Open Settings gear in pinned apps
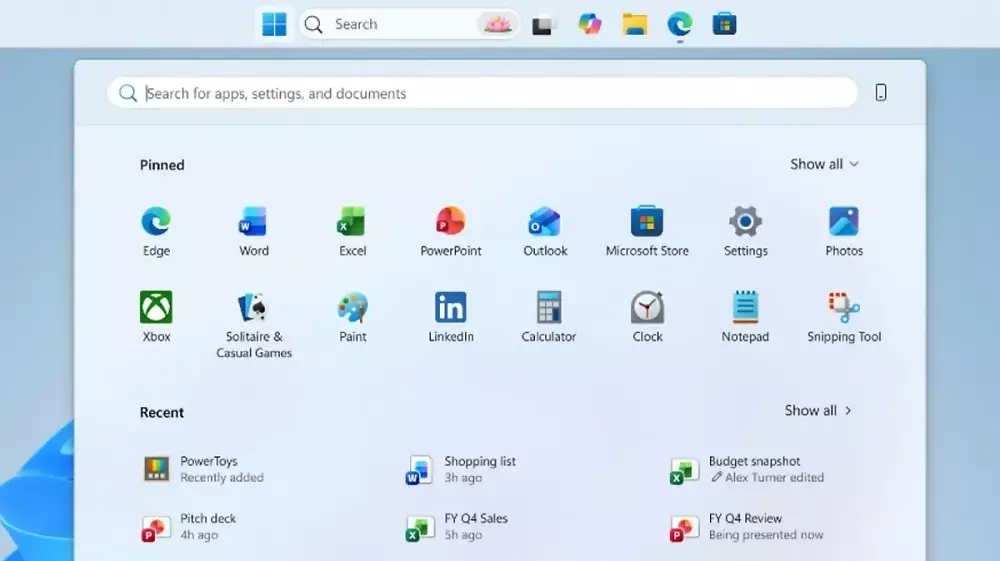The width and height of the screenshot is (1000, 561). [746, 231]
